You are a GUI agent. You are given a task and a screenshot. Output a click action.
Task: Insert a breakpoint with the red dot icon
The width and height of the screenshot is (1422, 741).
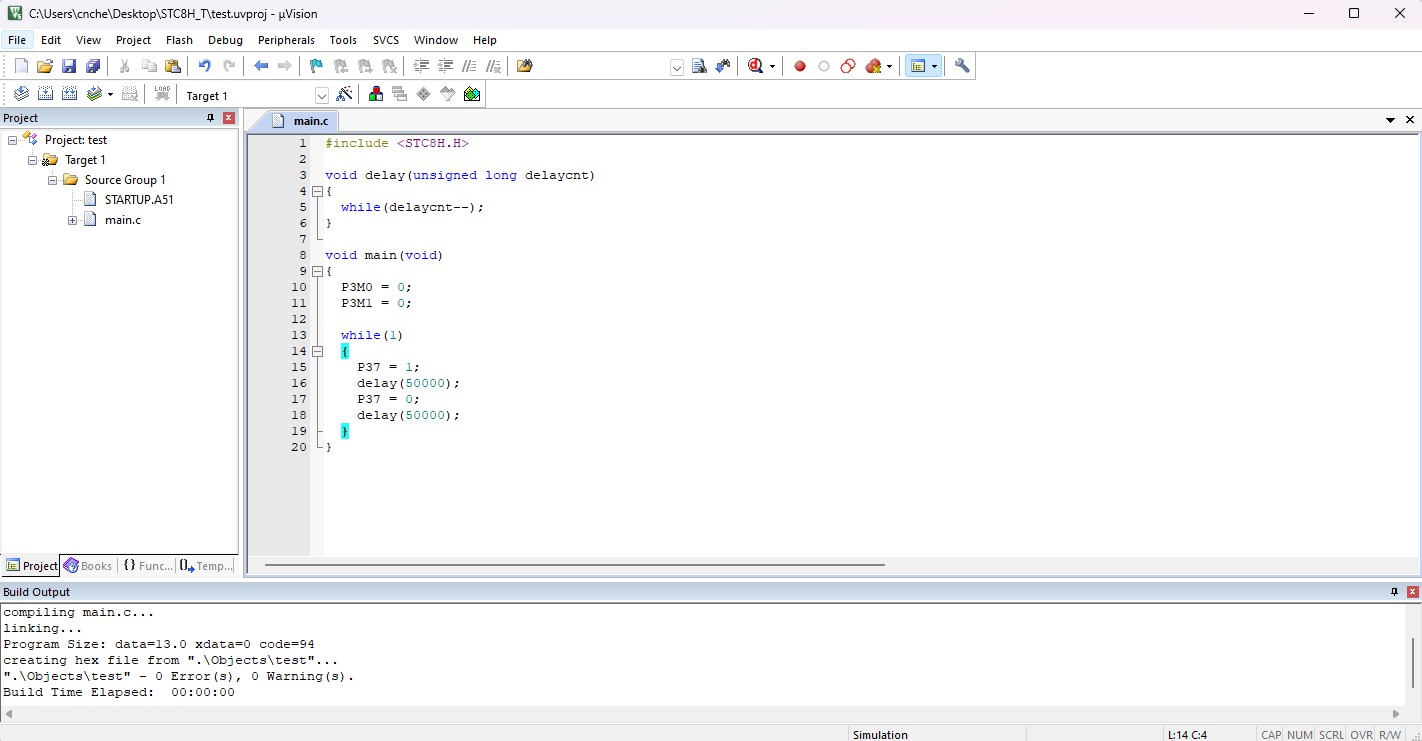[800, 66]
